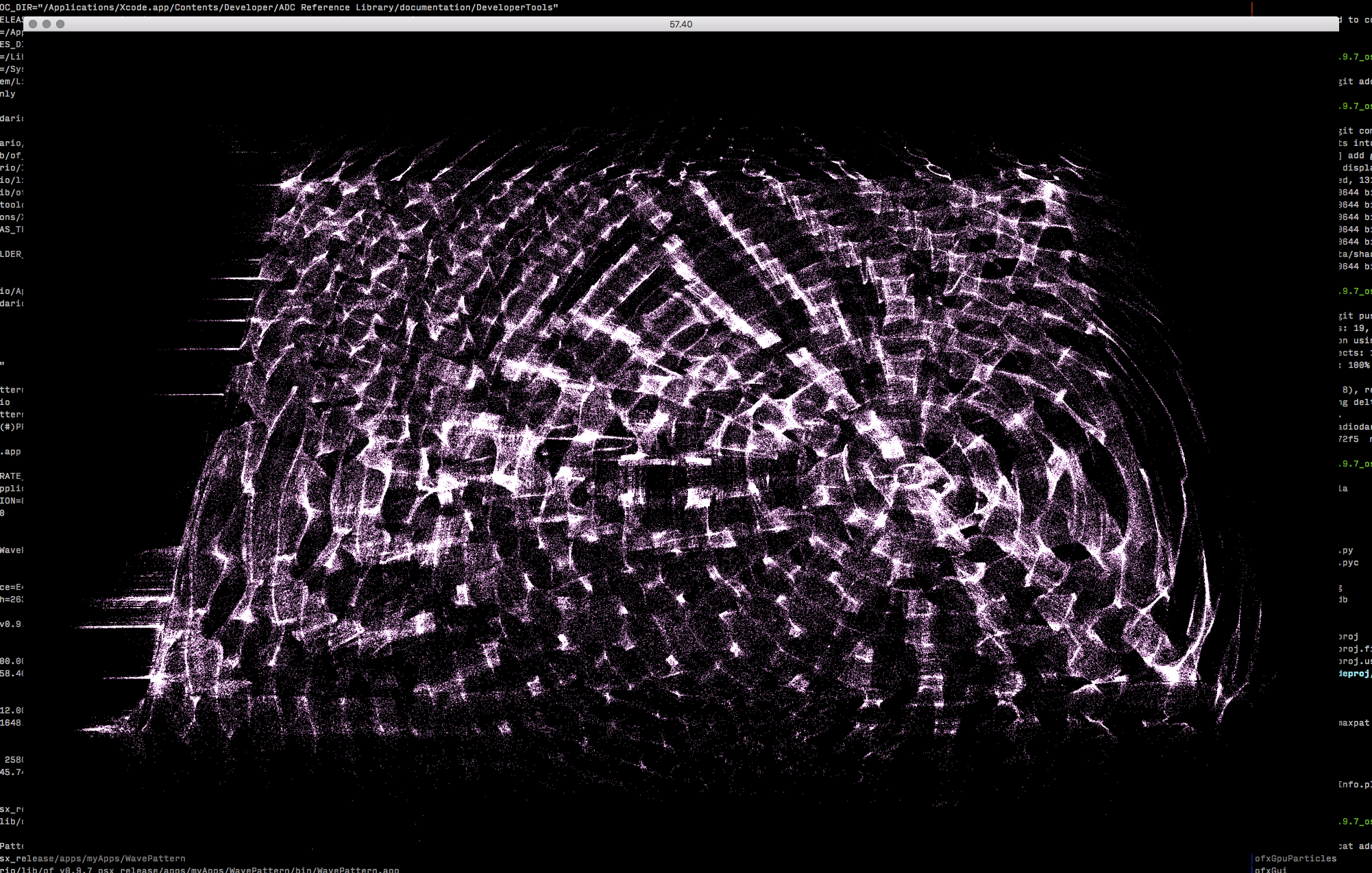Click the ofxGui text entry
This screenshot has width=1372, height=873.
1270,870
